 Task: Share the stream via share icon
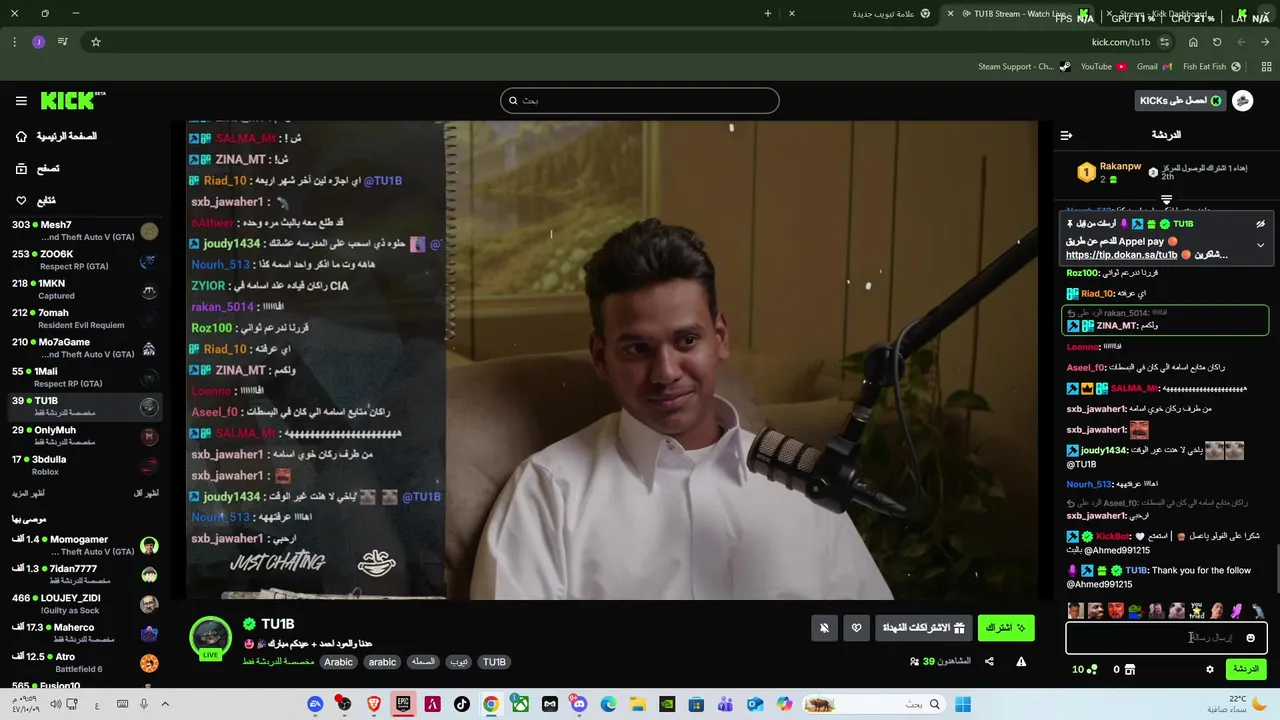(x=989, y=661)
